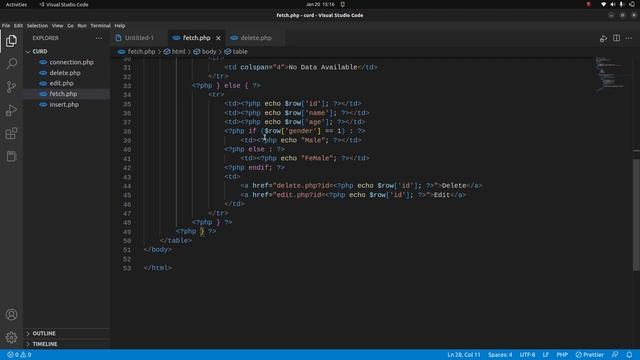Screen dimensions: 640x360
Task: Select the fetch.php tab
Action: click(x=196, y=38)
